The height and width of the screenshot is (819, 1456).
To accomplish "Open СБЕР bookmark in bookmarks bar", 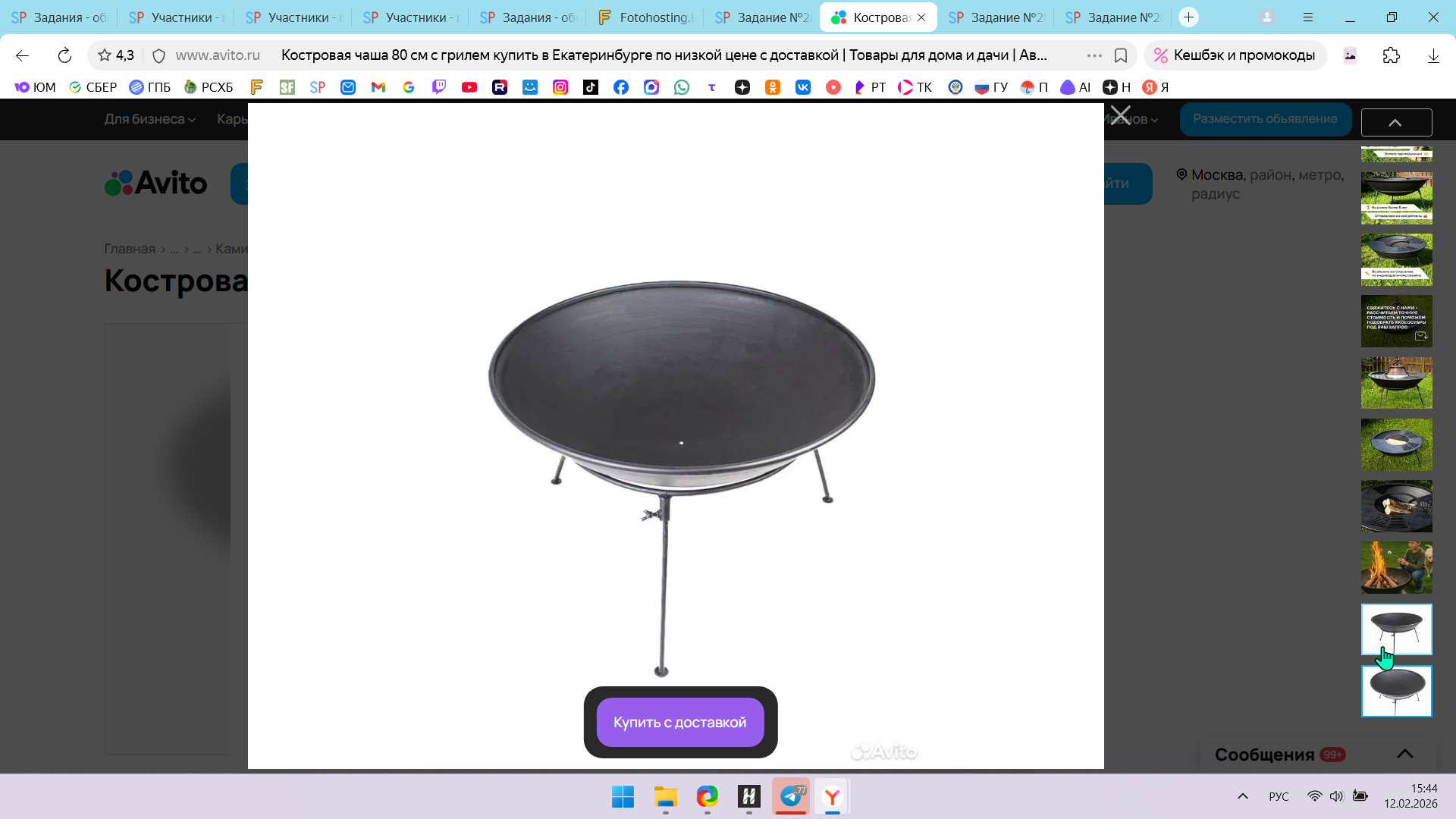I will pyautogui.click(x=93, y=87).
